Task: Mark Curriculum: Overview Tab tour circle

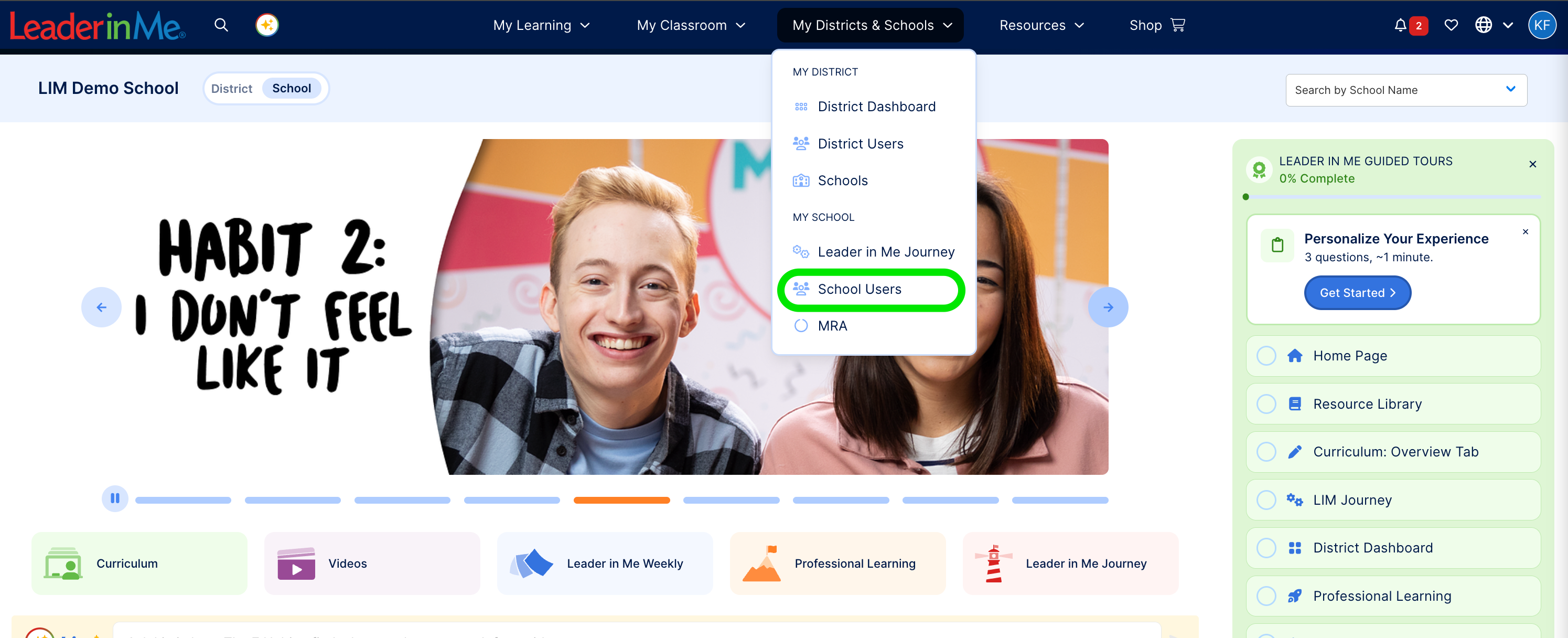Action: pos(1266,452)
